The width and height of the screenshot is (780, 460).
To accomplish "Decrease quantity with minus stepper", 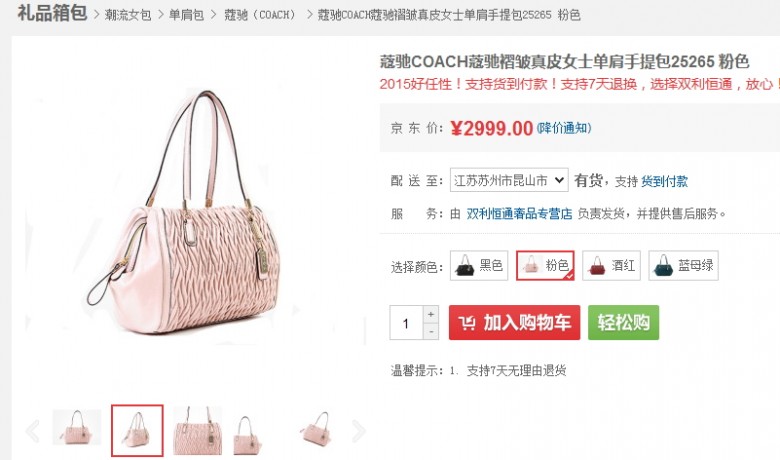I will pyautogui.click(x=431, y=331).
